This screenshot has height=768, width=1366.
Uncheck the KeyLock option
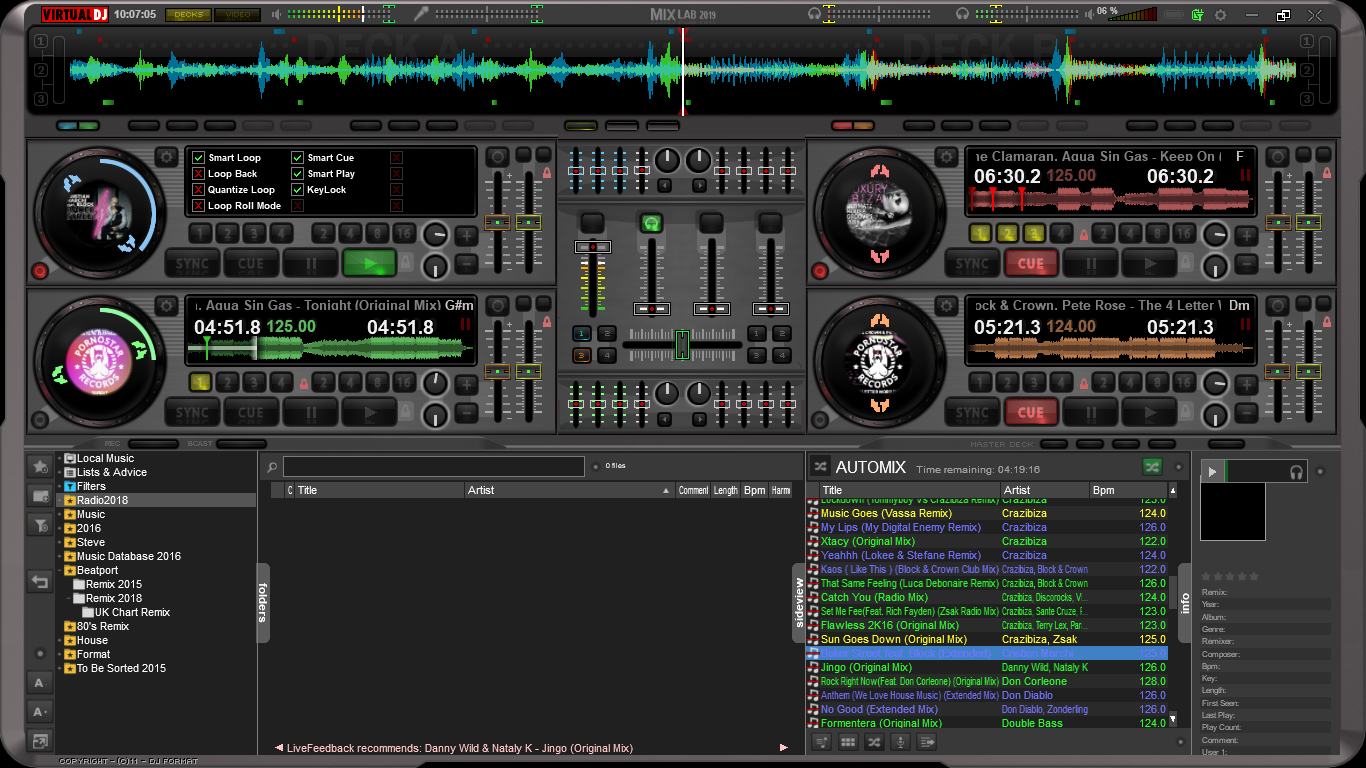point(298,190)
